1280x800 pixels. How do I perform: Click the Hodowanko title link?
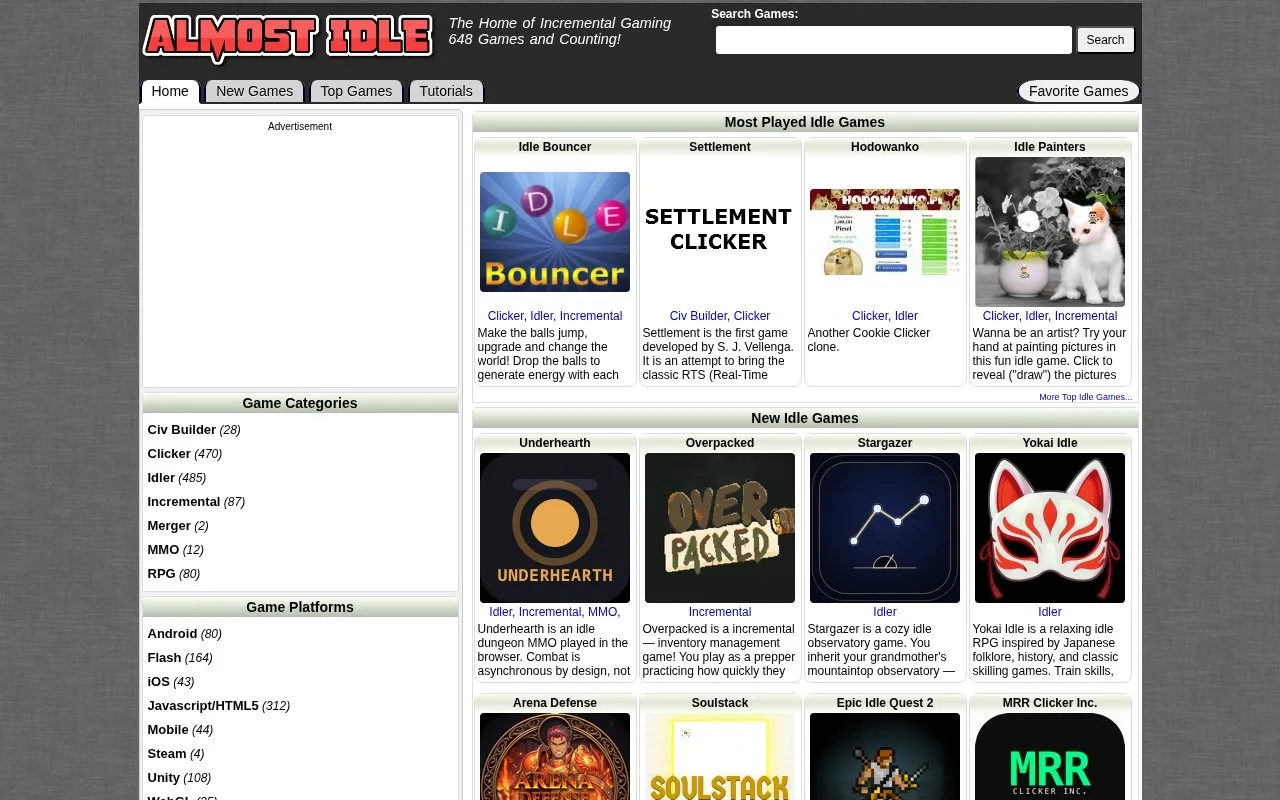point(885,147)
